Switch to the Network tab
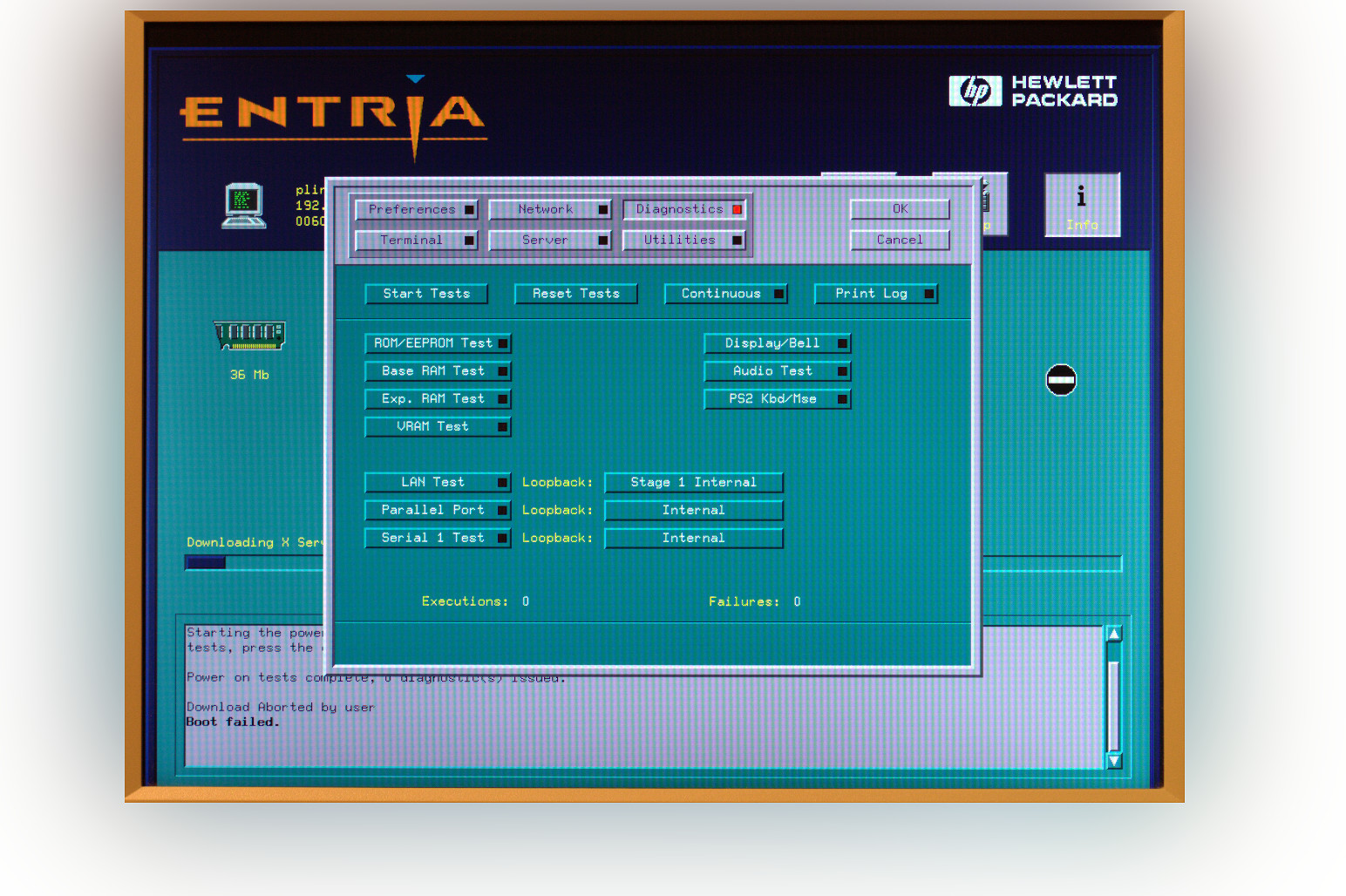1346x896 pixels. pos(549,210)
